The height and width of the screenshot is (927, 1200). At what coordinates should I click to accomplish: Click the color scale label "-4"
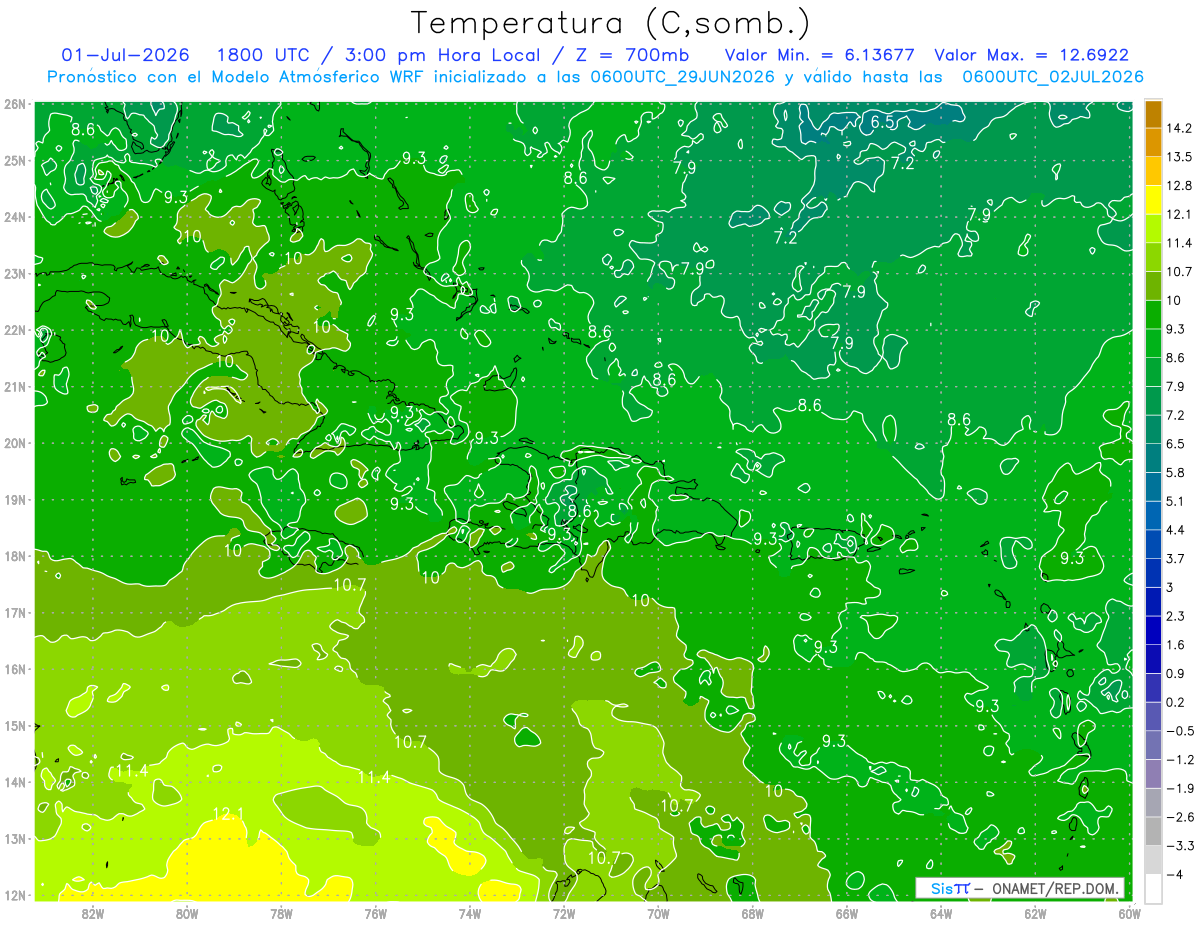(x=1173, y=874)
